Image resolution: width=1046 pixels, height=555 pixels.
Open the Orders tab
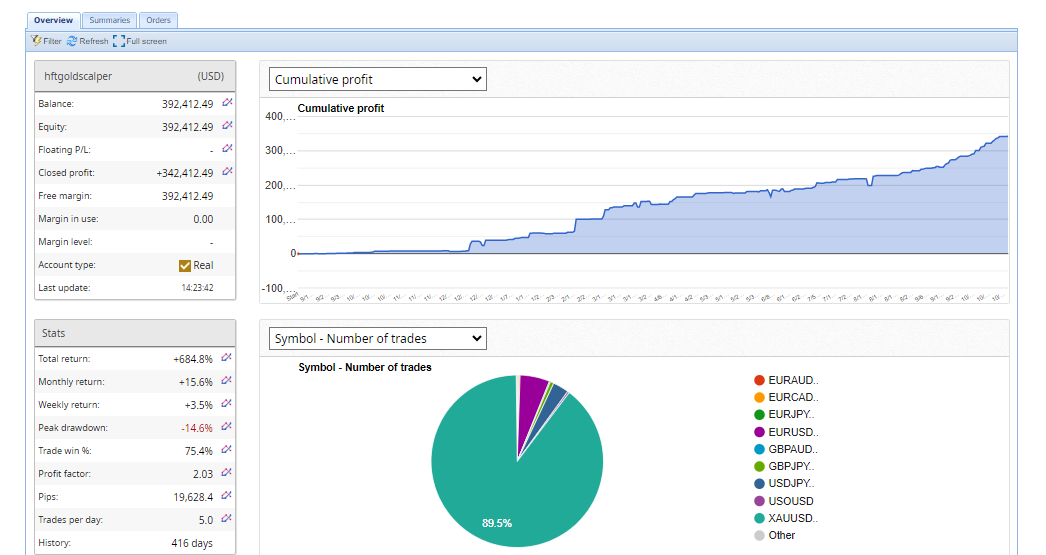coord(158,20)
